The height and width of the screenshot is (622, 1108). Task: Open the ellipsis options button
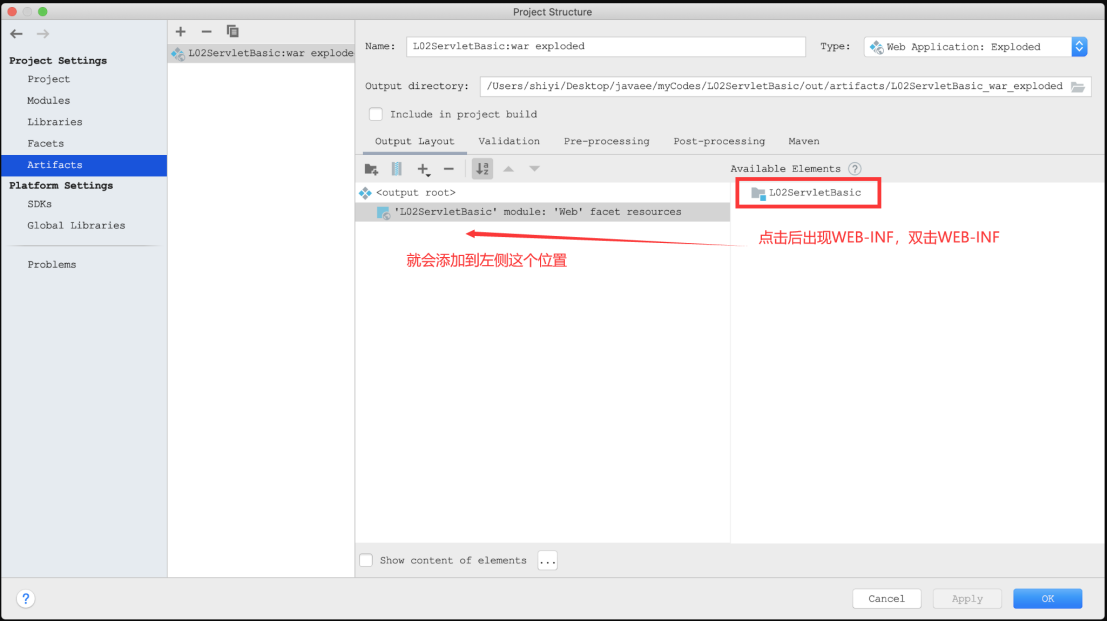tap(548, 561)
